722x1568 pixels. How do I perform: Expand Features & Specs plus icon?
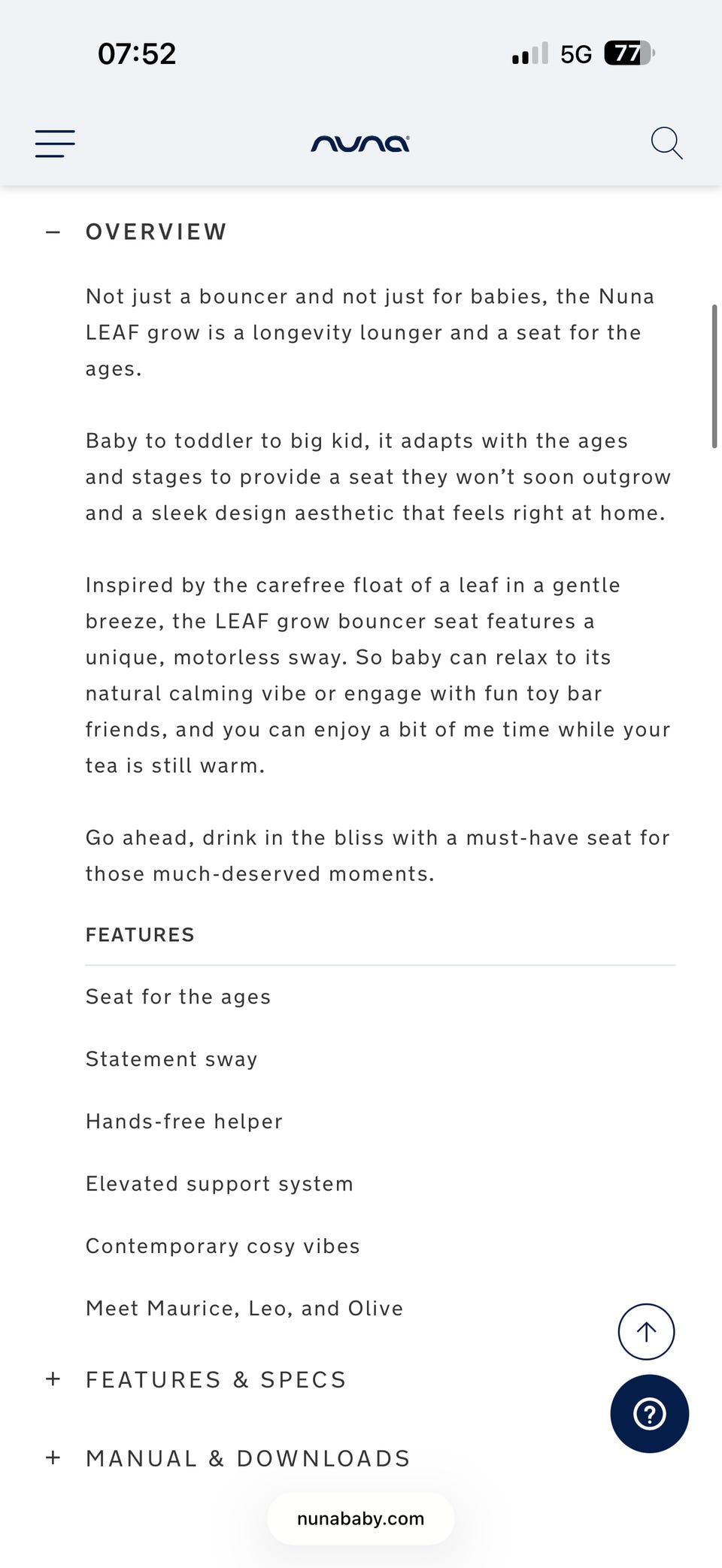[x=53, y=1379]
